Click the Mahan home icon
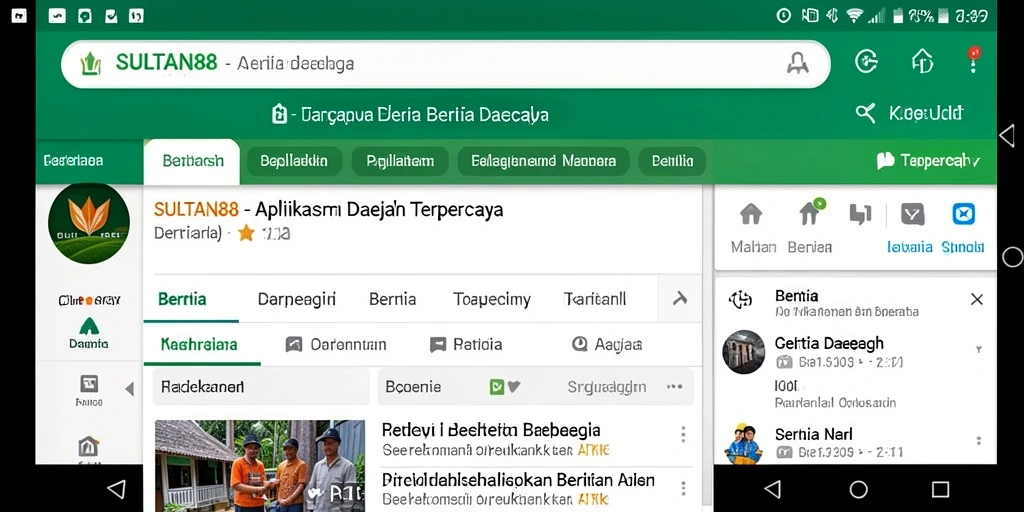Image resolution: width=1024 pixels, height=512 pixels. click(x=751, y=214)
